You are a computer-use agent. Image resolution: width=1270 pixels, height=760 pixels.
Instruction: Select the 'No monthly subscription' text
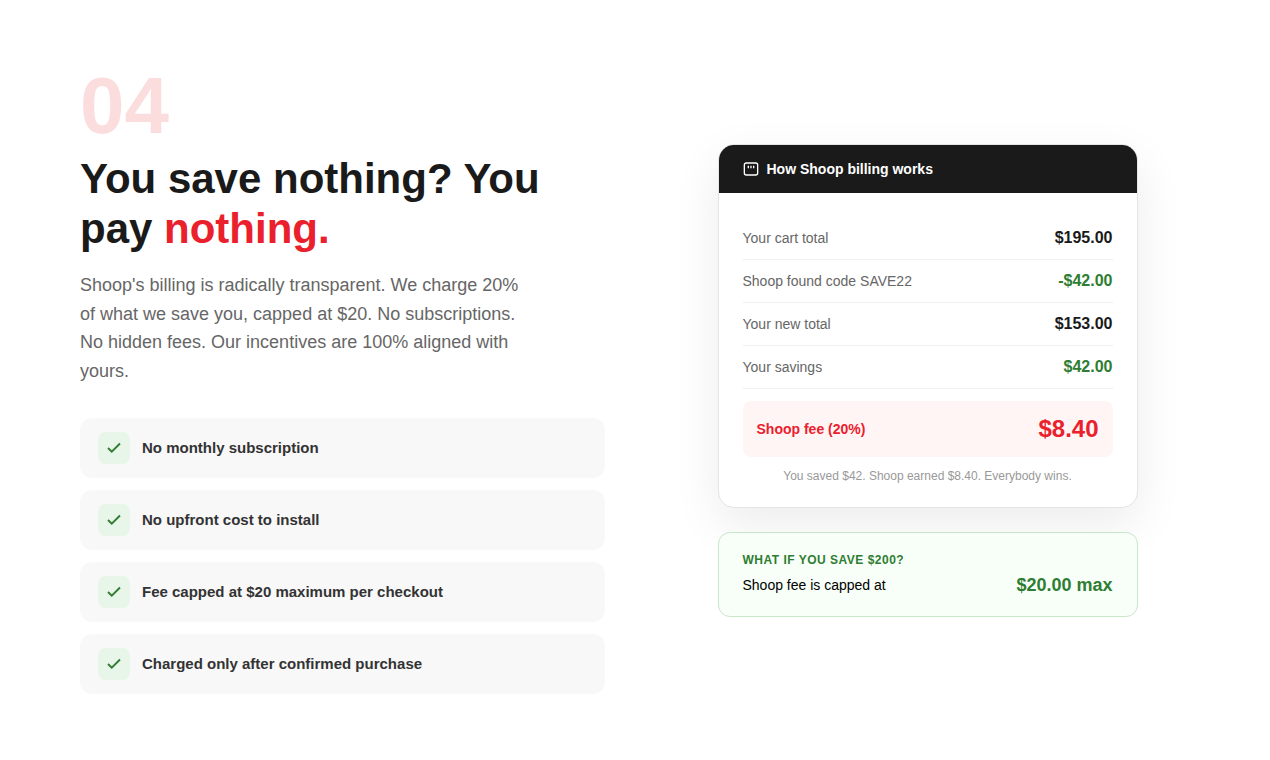pos(230,448)
